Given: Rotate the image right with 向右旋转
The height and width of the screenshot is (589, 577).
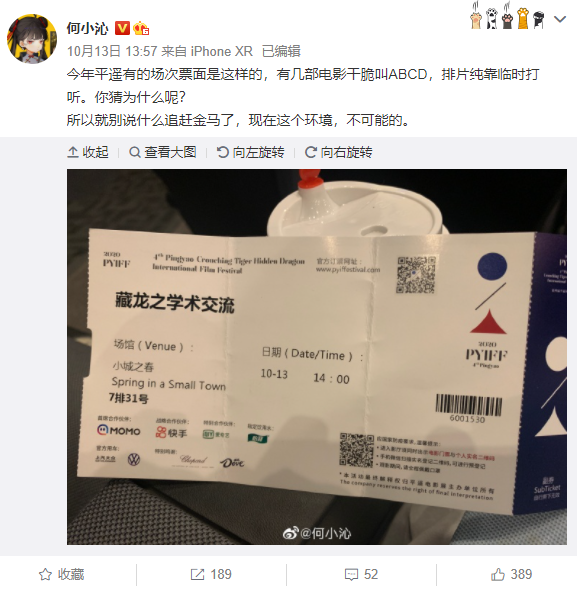Looking at the screenshot, I should coord(338,153).
